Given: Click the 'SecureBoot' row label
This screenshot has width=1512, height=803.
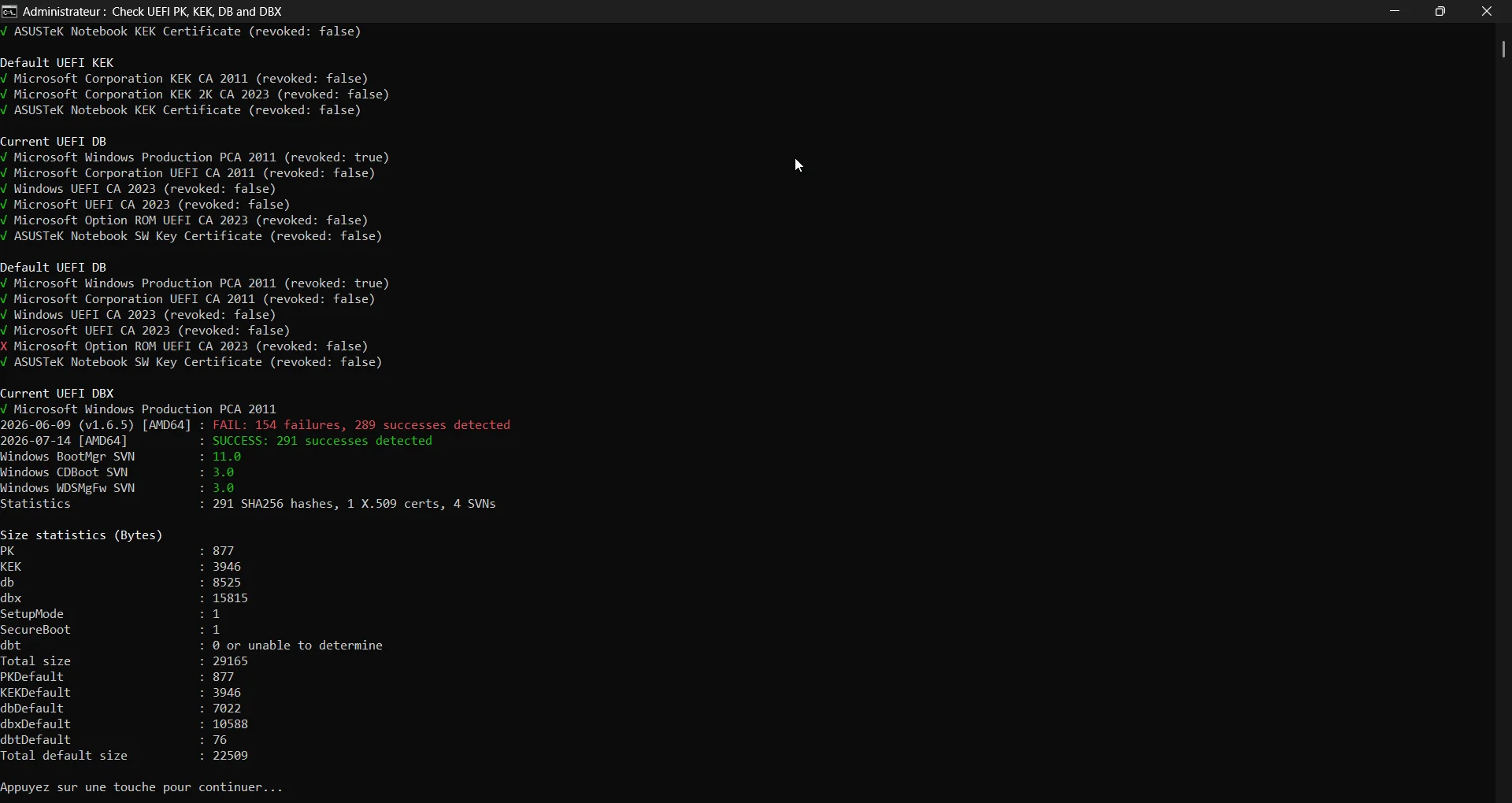Looking at the screenshot, I should coord(36,630).
